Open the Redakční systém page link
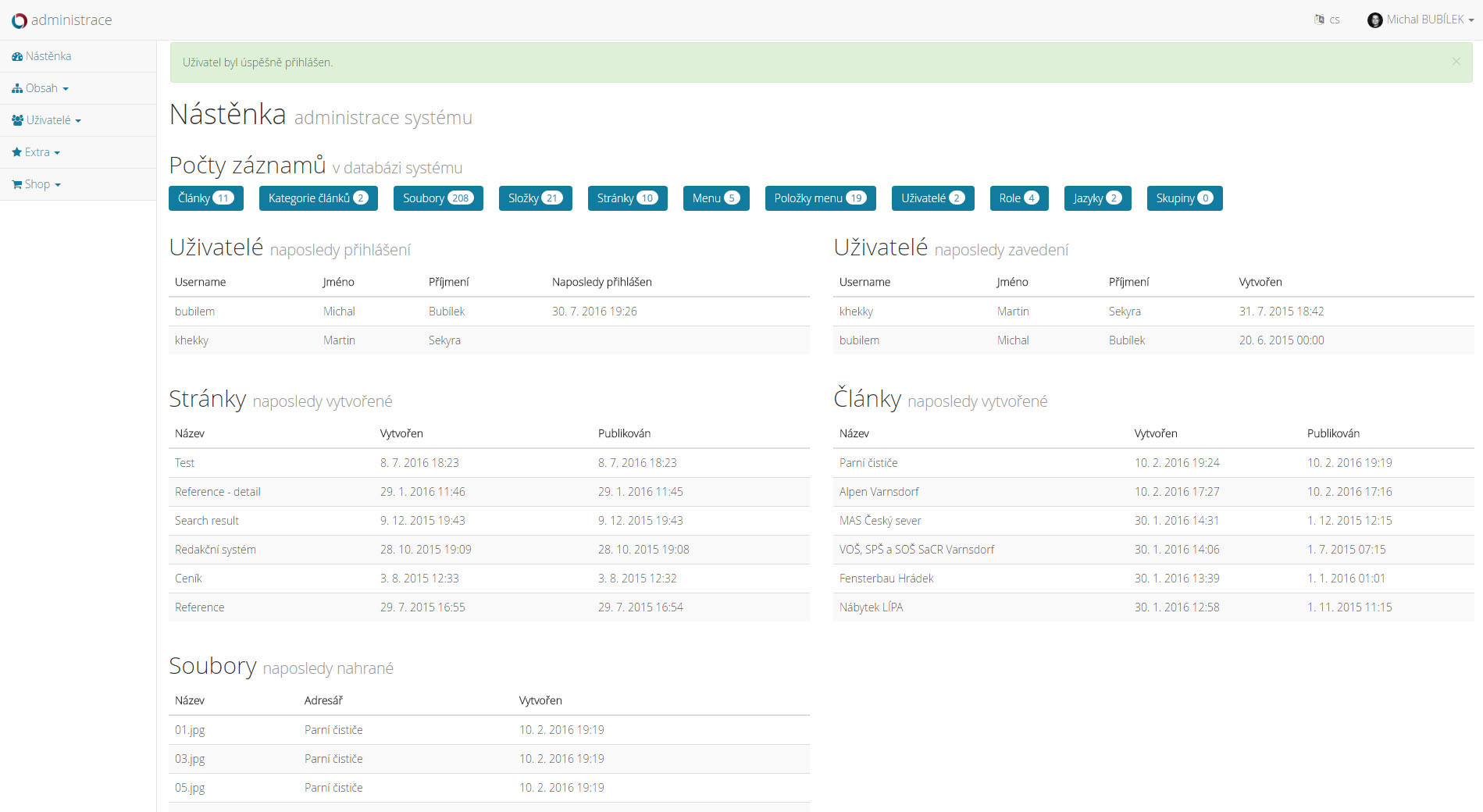This screenshot has width=1483, height=812. point(216,550)
